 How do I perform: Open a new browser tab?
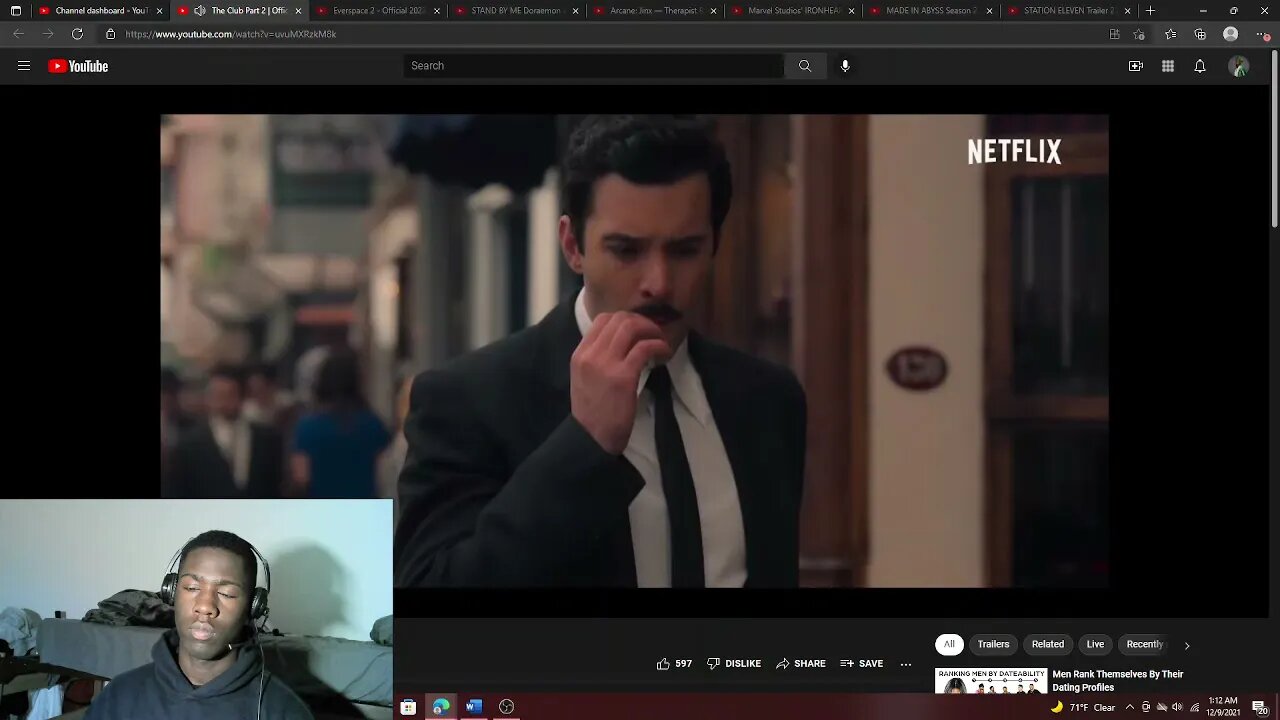(x=1150, y=11)
